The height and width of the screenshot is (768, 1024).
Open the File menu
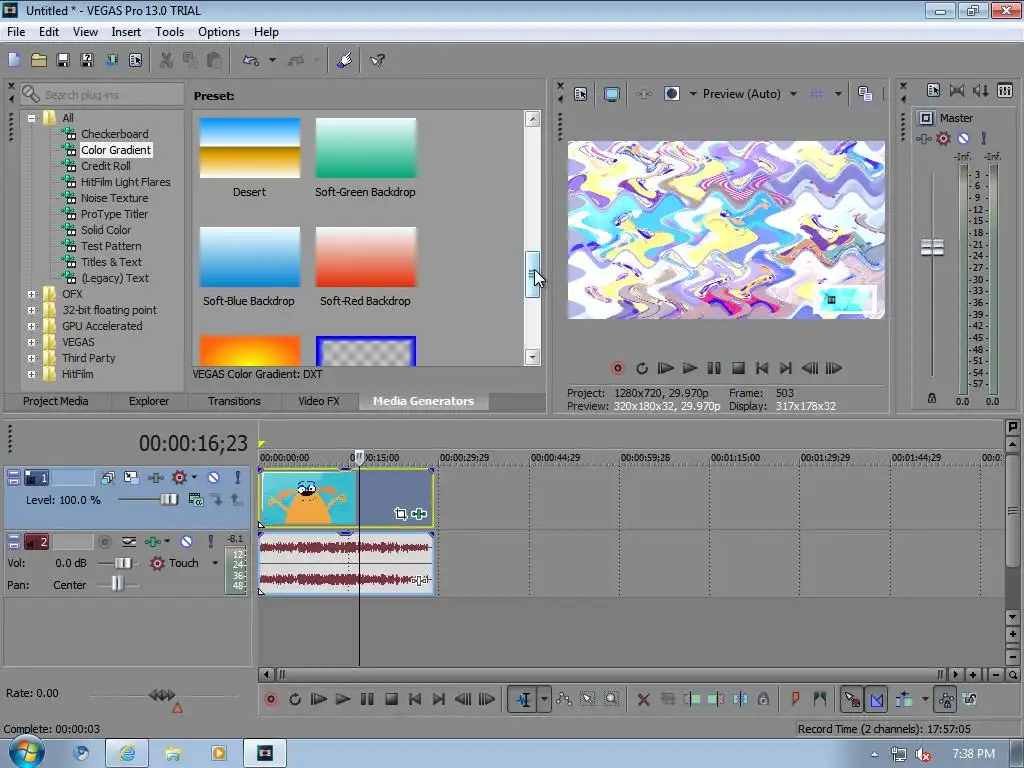pos(16,32)
